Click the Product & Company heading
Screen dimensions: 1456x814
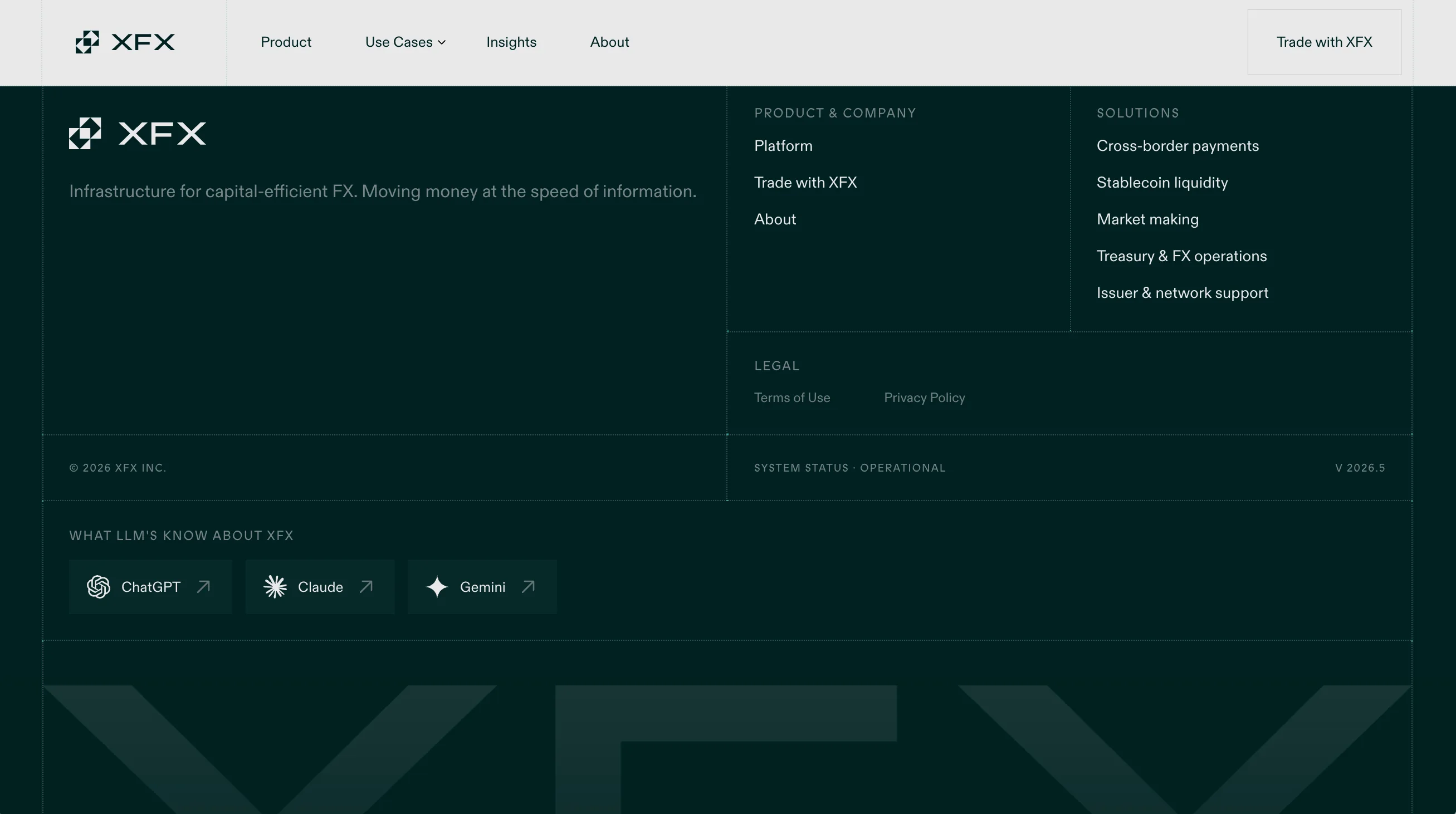(x=835, y=113)
